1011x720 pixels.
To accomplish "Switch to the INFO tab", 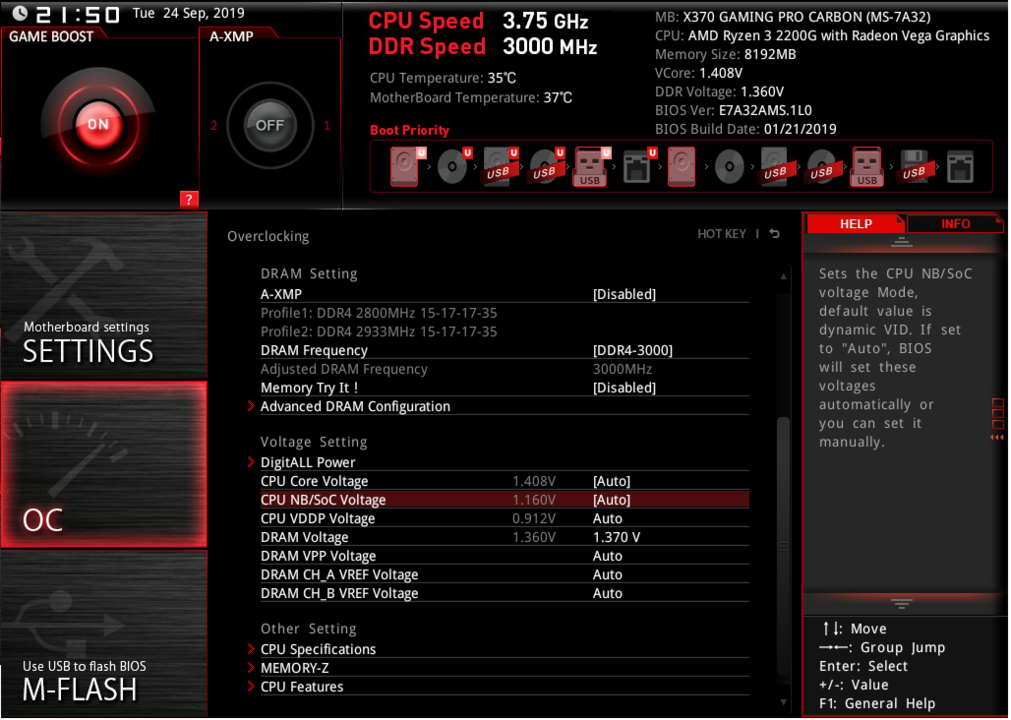I will tap(955, 224).
